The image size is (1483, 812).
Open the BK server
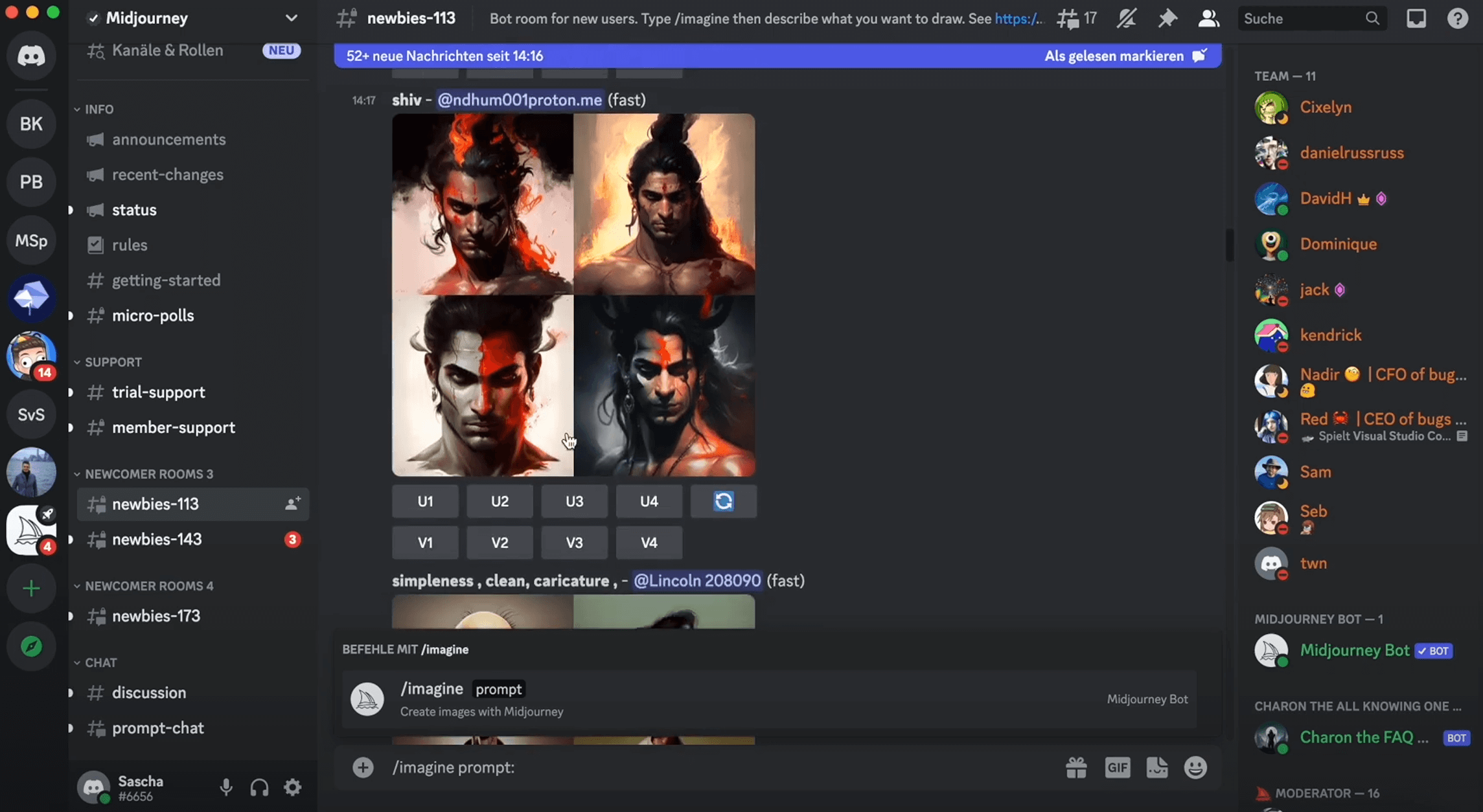(31, 124)
